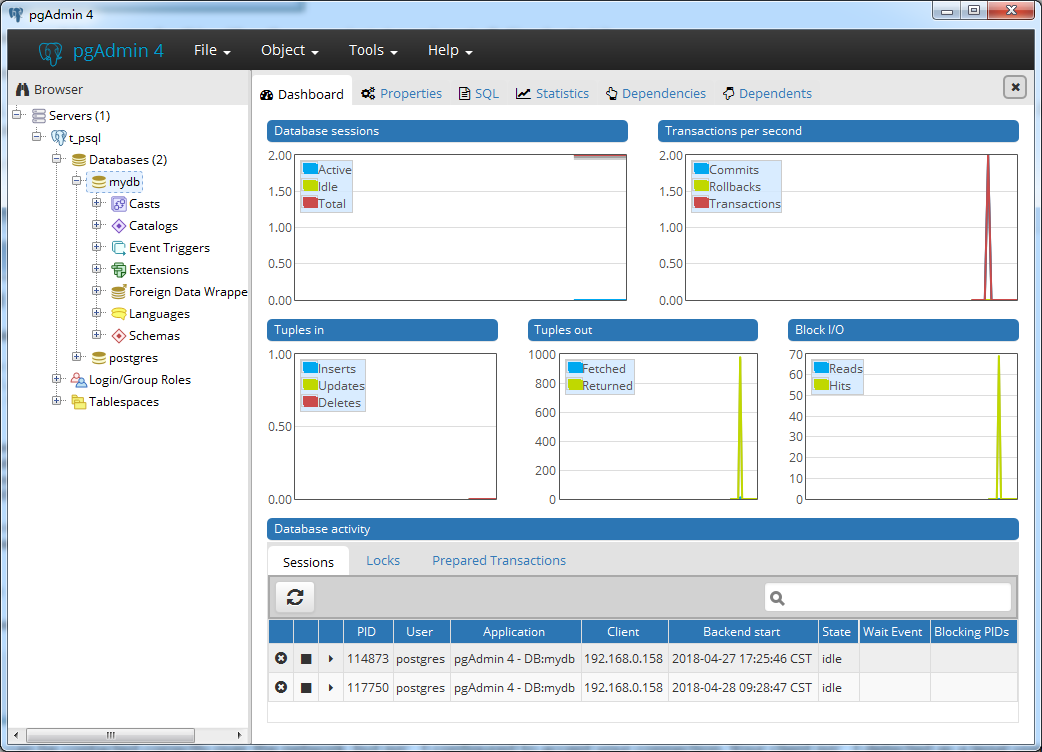Sort by the State column header
The width and height of the screenshot is (1042, 752).
(838, 632)
